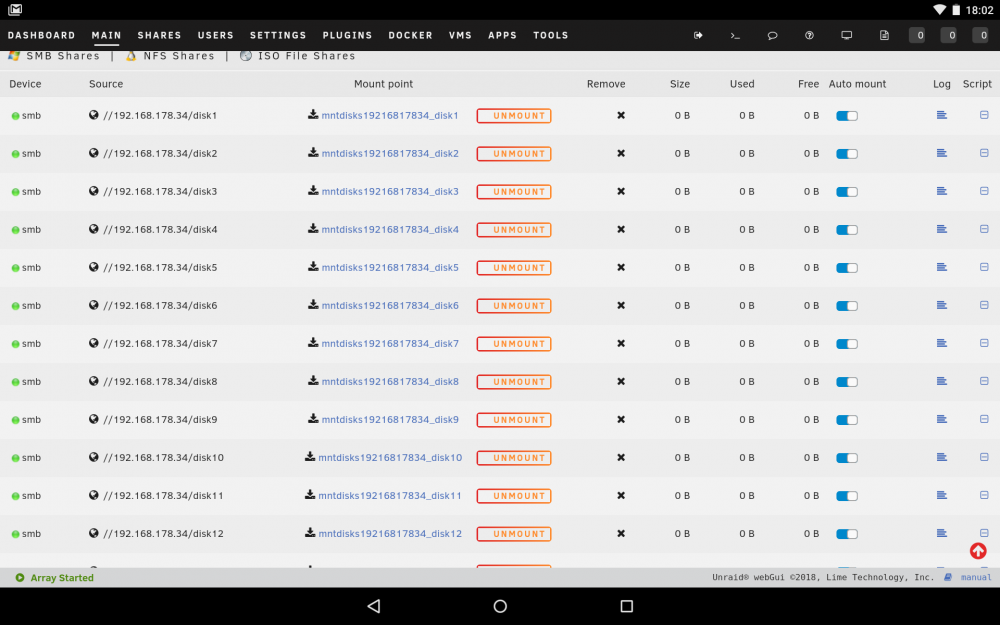
Task: Unmount the disk7 share
Action: (x=514, y=344)
